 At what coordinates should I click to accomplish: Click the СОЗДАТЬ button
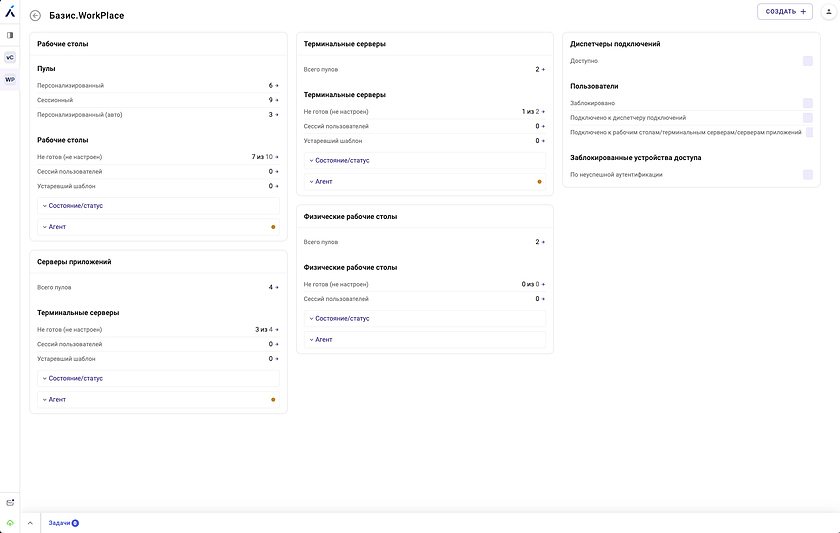click(x=785, y=12)
